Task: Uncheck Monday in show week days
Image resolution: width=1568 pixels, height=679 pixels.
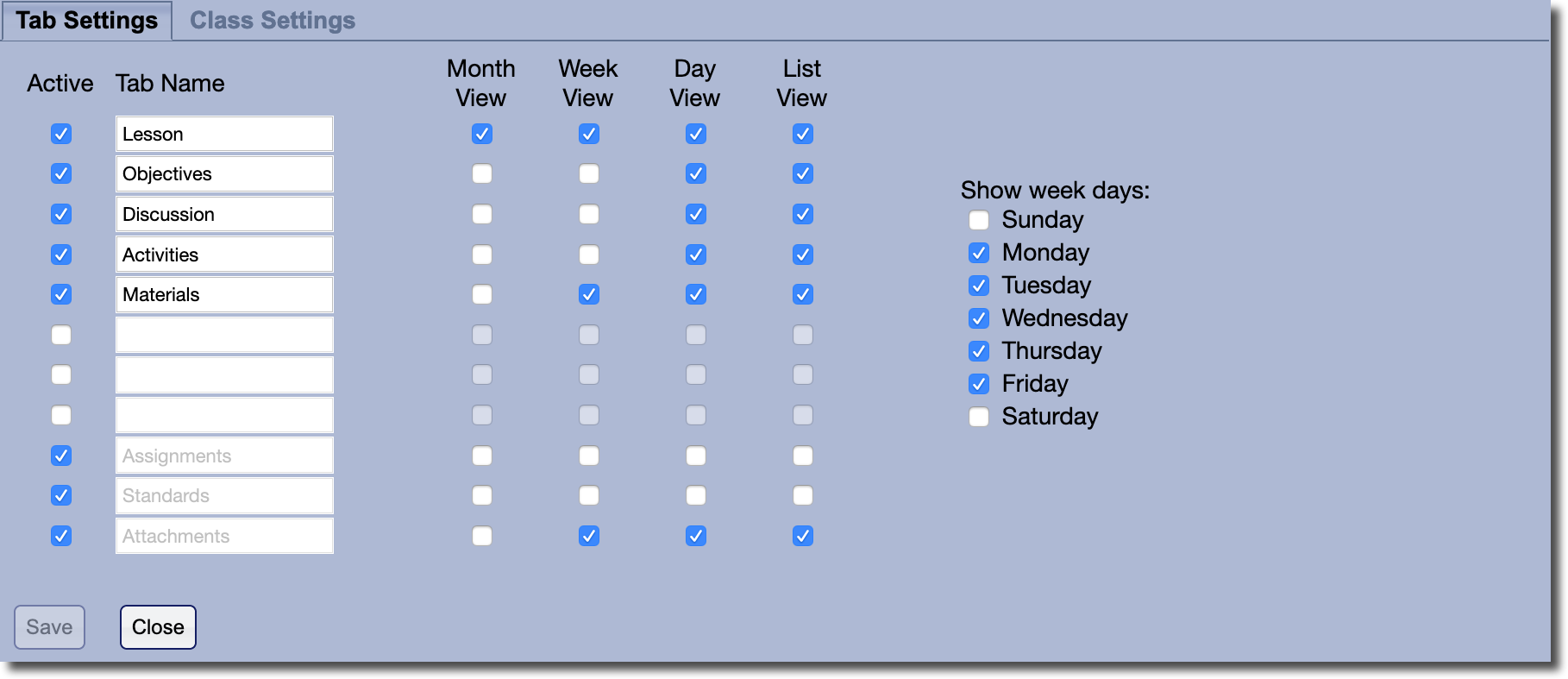Action: pyautogui.click(x=979, y=253)
